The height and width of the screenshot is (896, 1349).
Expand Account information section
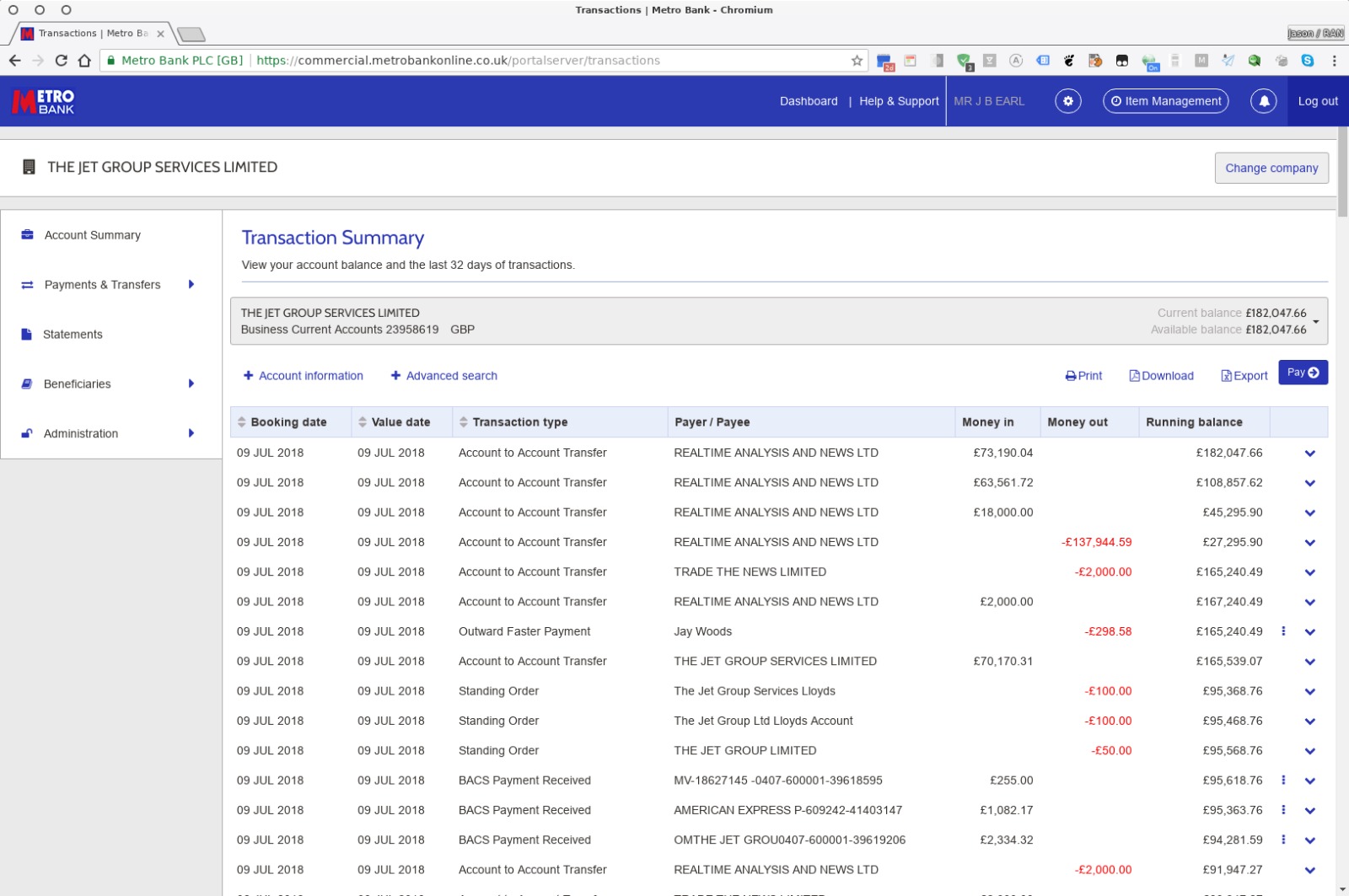pos(304,376)
